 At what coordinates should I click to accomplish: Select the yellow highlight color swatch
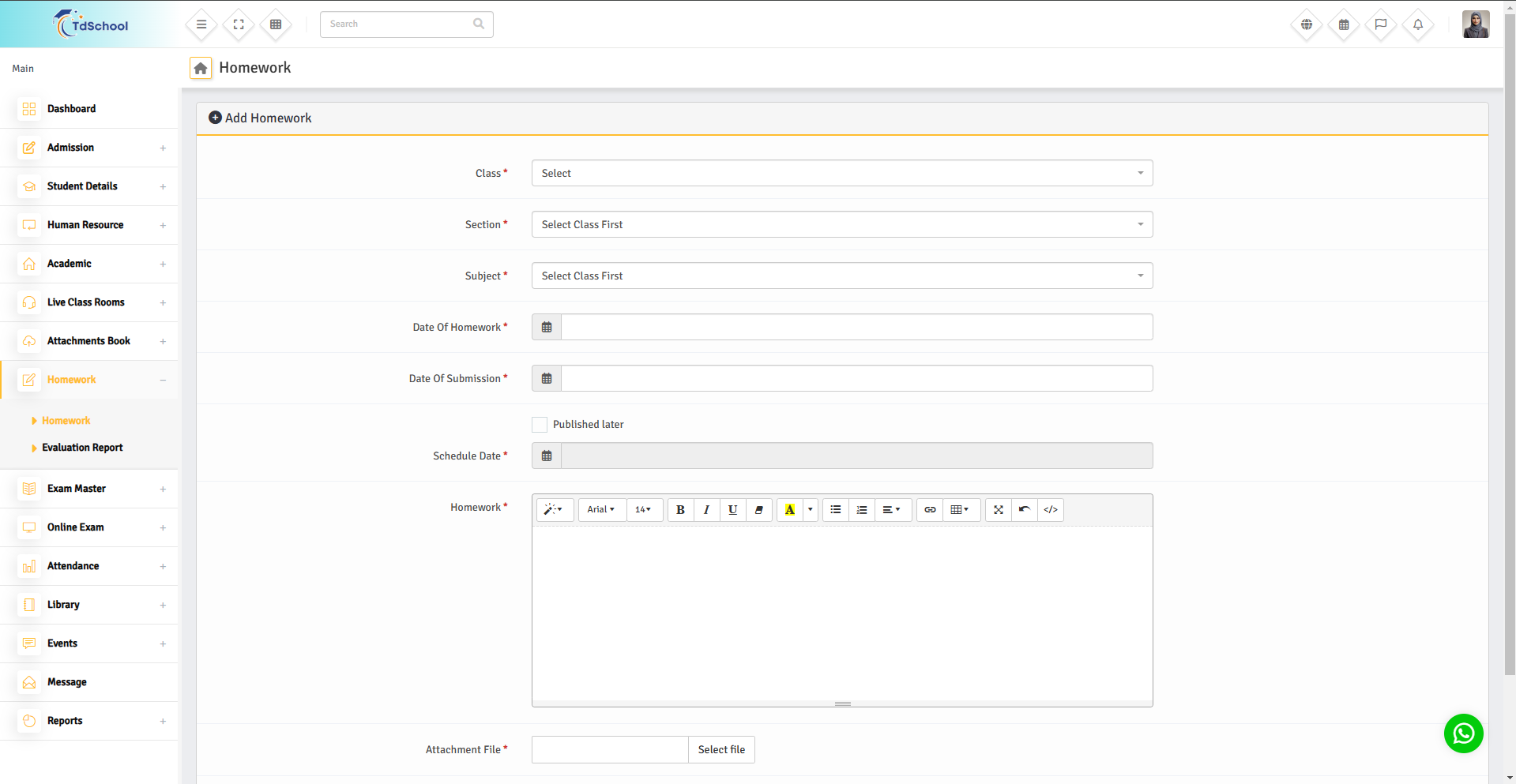pyautogui.click(x=789, y=510)
